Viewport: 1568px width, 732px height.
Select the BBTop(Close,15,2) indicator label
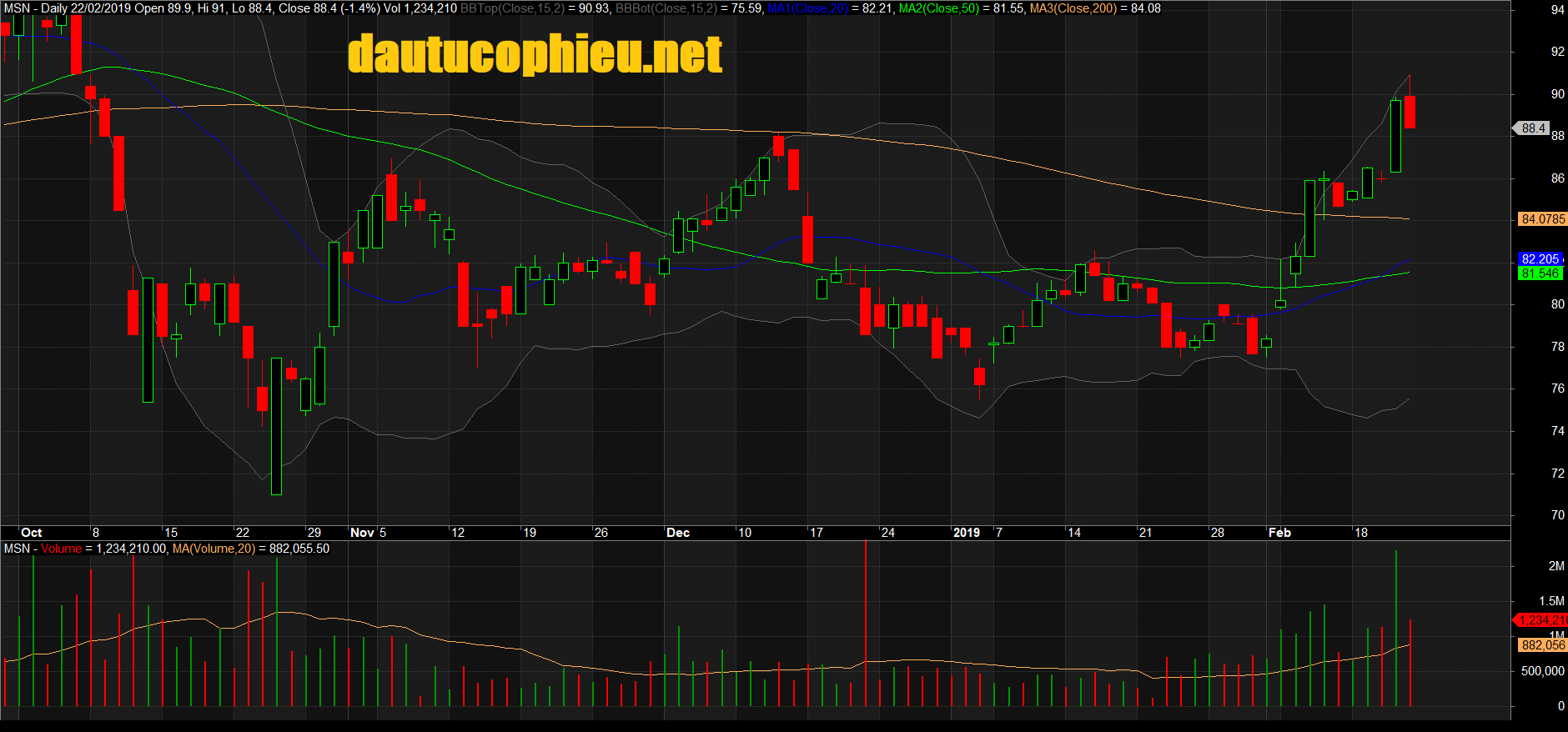512,8
